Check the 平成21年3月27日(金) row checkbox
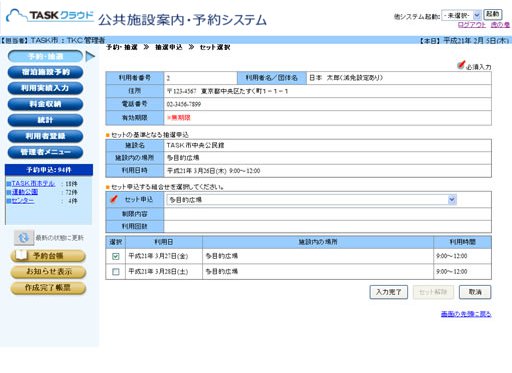This screenshot has width=512, height=373. [116, 256]
